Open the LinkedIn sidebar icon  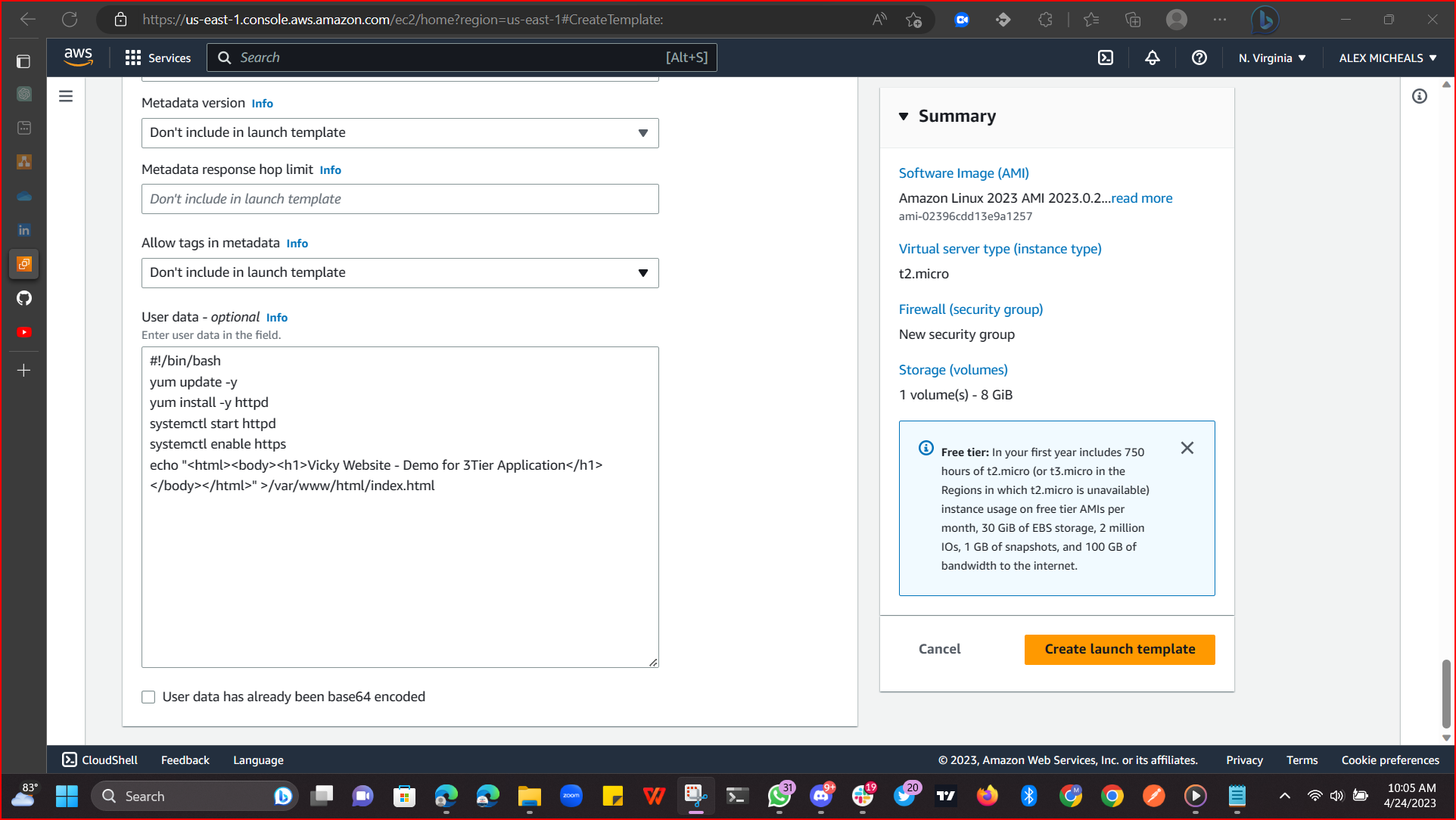[23, 230]
